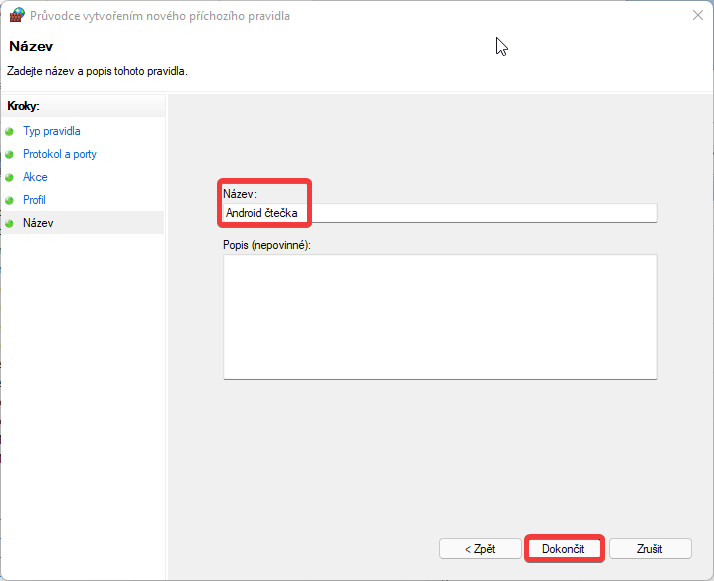
Task: Open the Typ pravidla step
Action: (x=52, y=131)
